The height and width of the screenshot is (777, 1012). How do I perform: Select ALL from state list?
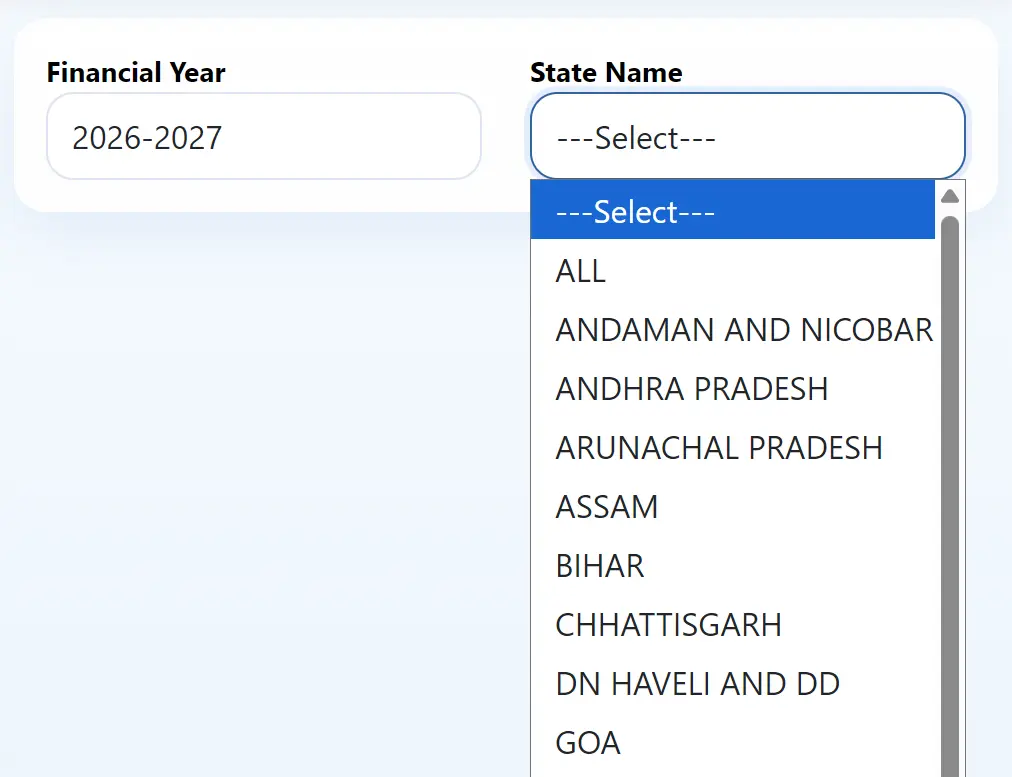[733, 269]
